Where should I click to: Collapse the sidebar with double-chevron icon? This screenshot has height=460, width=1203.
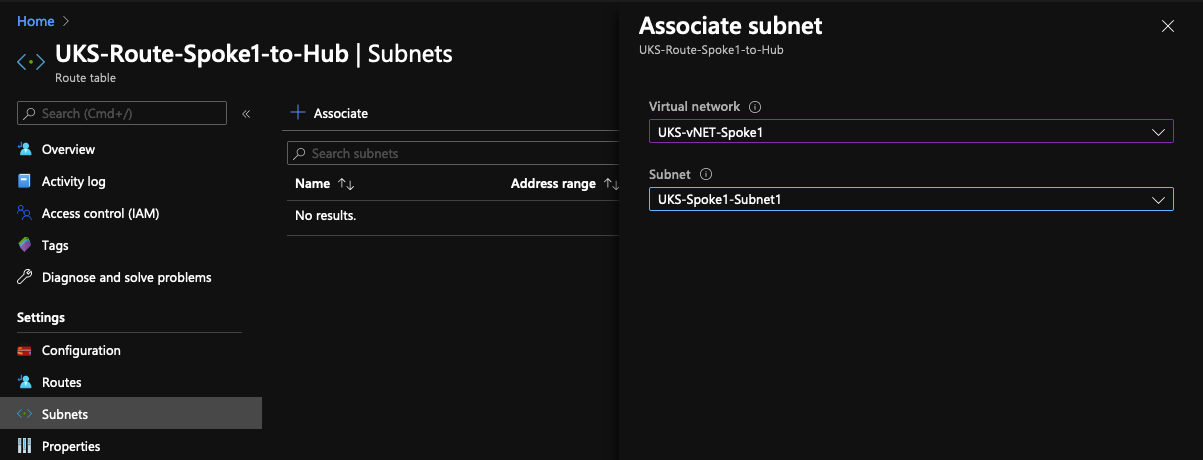pos(246,114)
